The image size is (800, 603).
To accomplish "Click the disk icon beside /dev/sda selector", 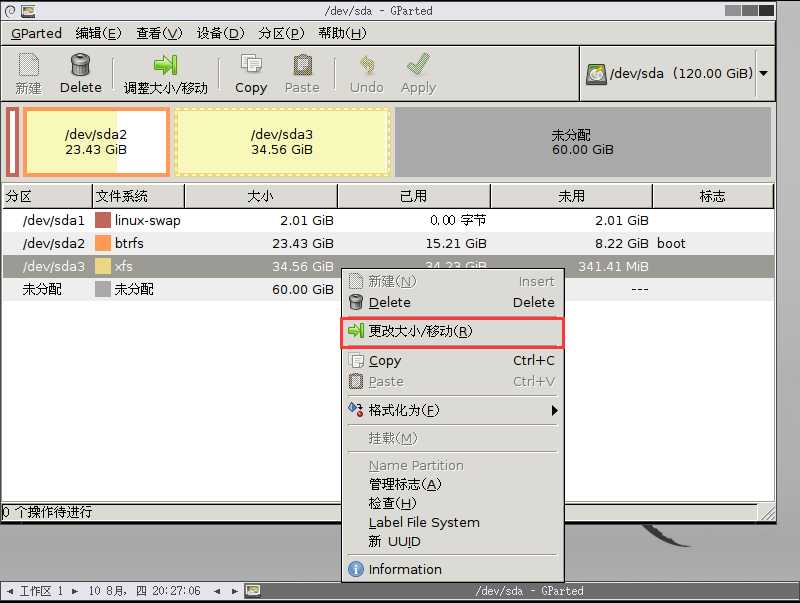I will tap(595, 74).
